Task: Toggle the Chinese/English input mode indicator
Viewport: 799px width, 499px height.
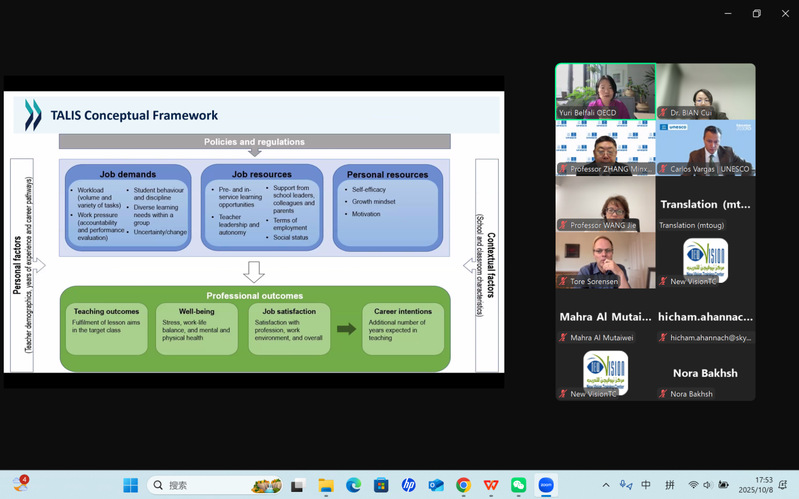Action: [x=646, y=485]
